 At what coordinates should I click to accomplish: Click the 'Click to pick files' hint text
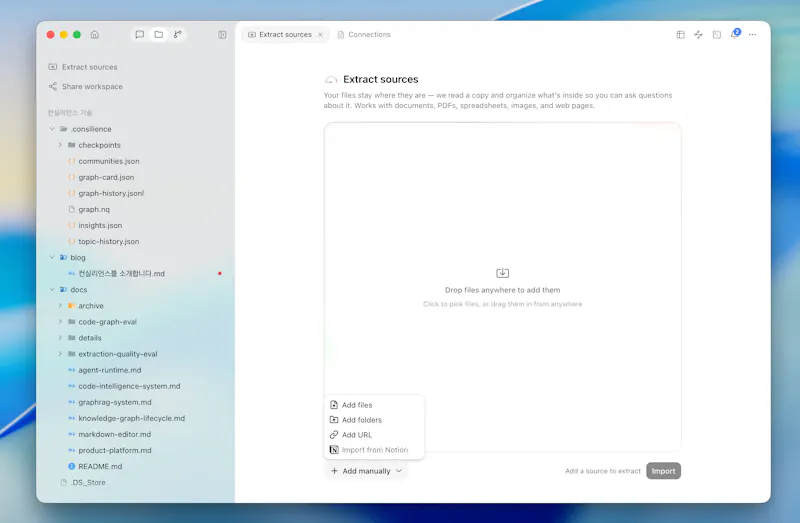pyautogui.click(x=503, y=304)
